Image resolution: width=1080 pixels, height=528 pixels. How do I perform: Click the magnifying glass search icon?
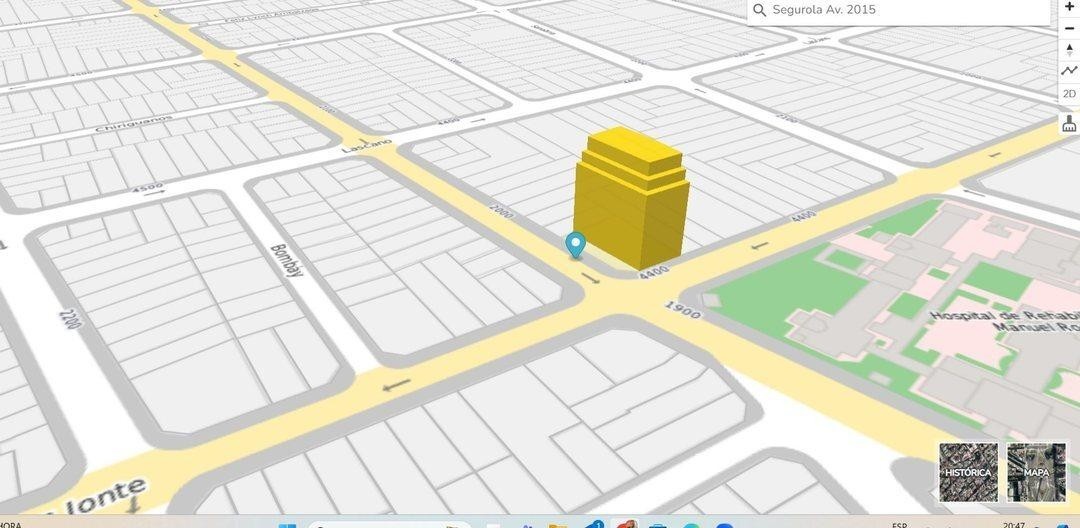(x=760, y=10)
